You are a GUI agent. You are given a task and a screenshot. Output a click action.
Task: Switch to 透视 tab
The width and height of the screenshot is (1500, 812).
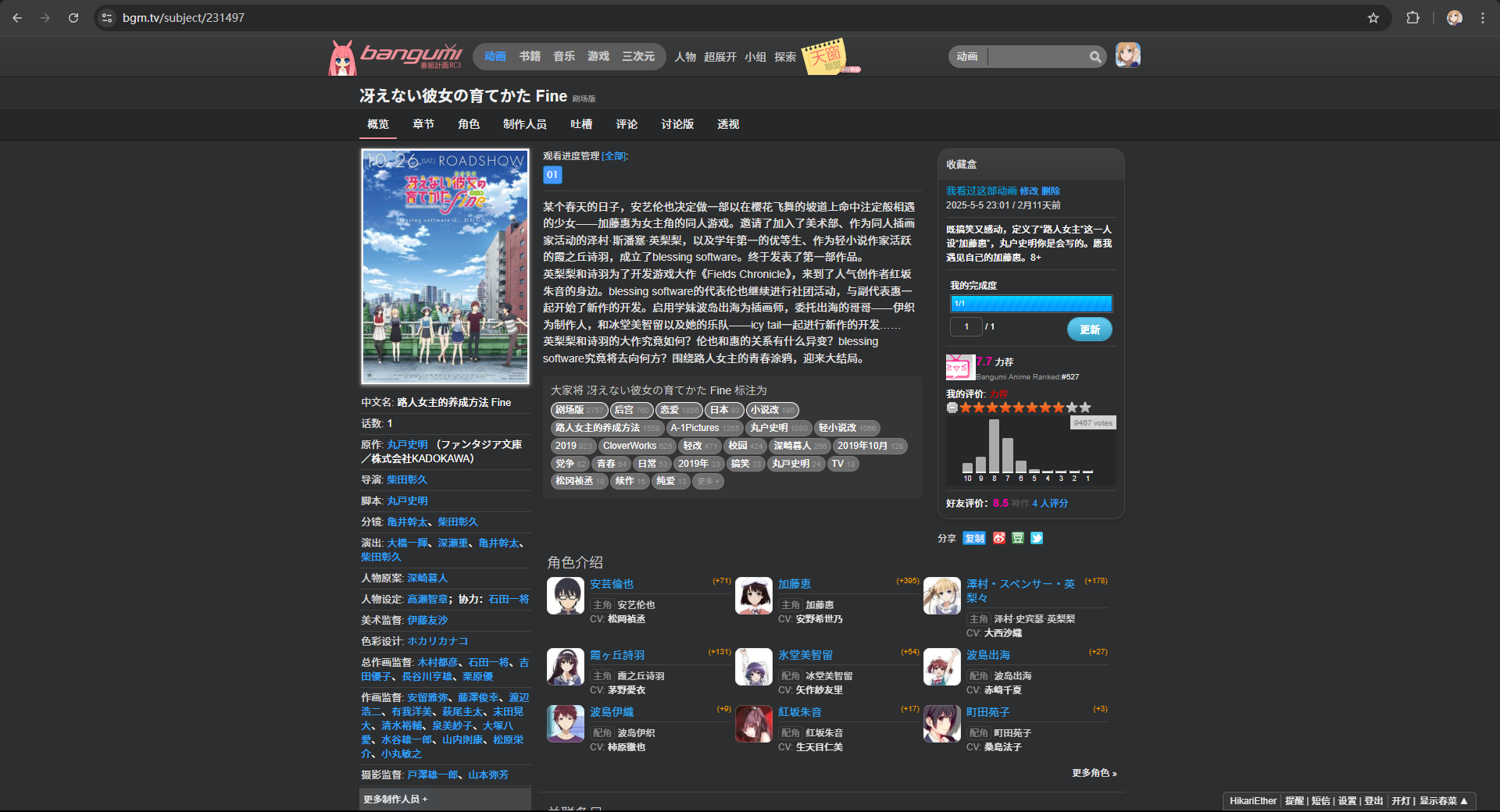pos(728,124)
